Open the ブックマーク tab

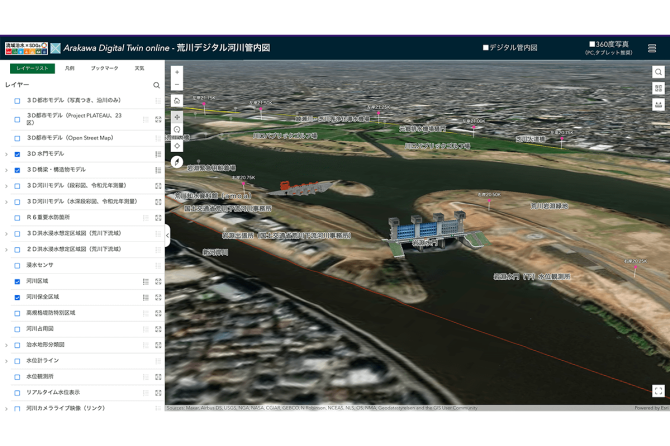[x=104, y=68]
